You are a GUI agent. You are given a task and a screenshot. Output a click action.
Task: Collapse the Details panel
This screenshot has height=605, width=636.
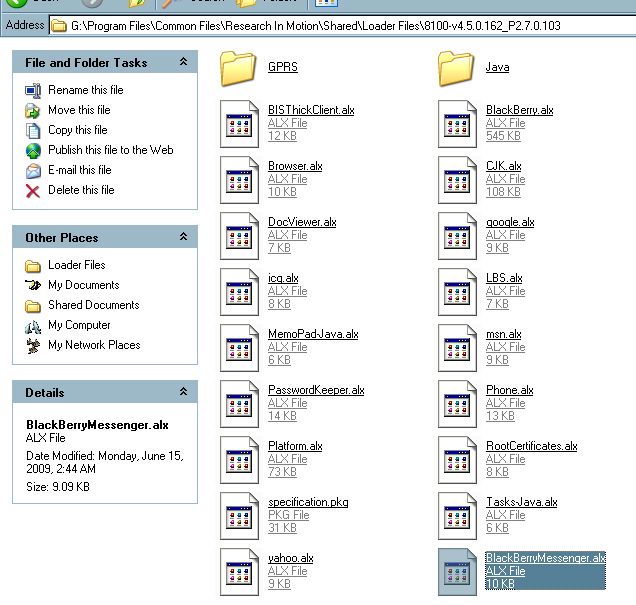(x=183, y=392)
